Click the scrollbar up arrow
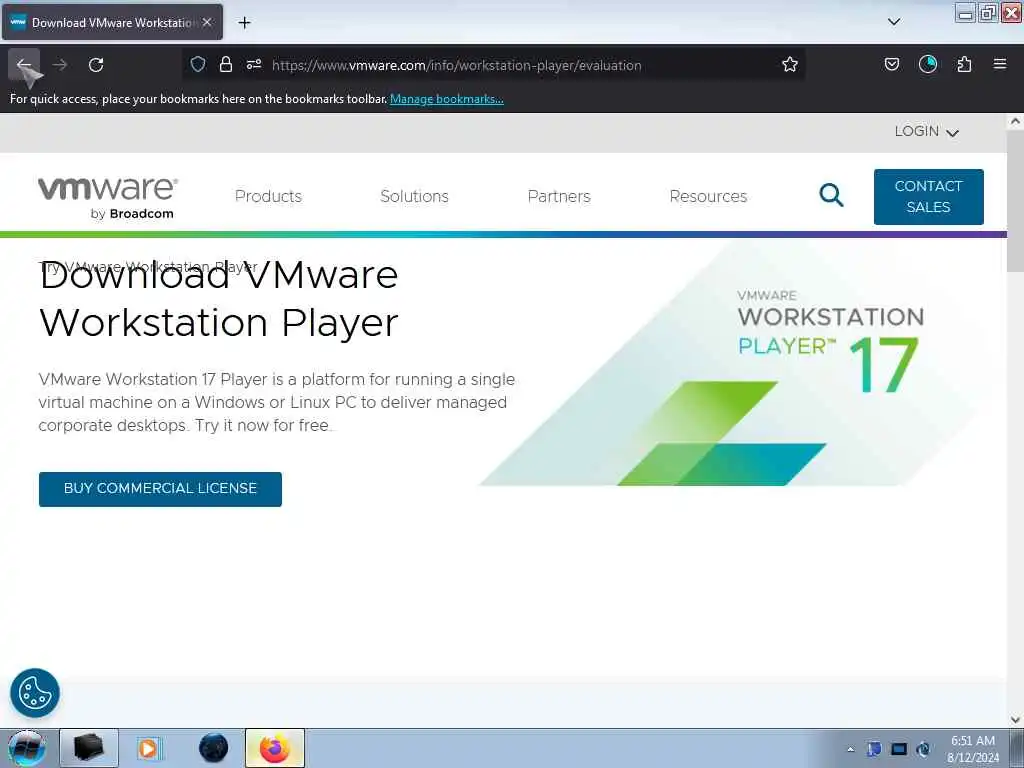The width and height of the screenshot is (1024, 768). click(x=1015, y=121)
